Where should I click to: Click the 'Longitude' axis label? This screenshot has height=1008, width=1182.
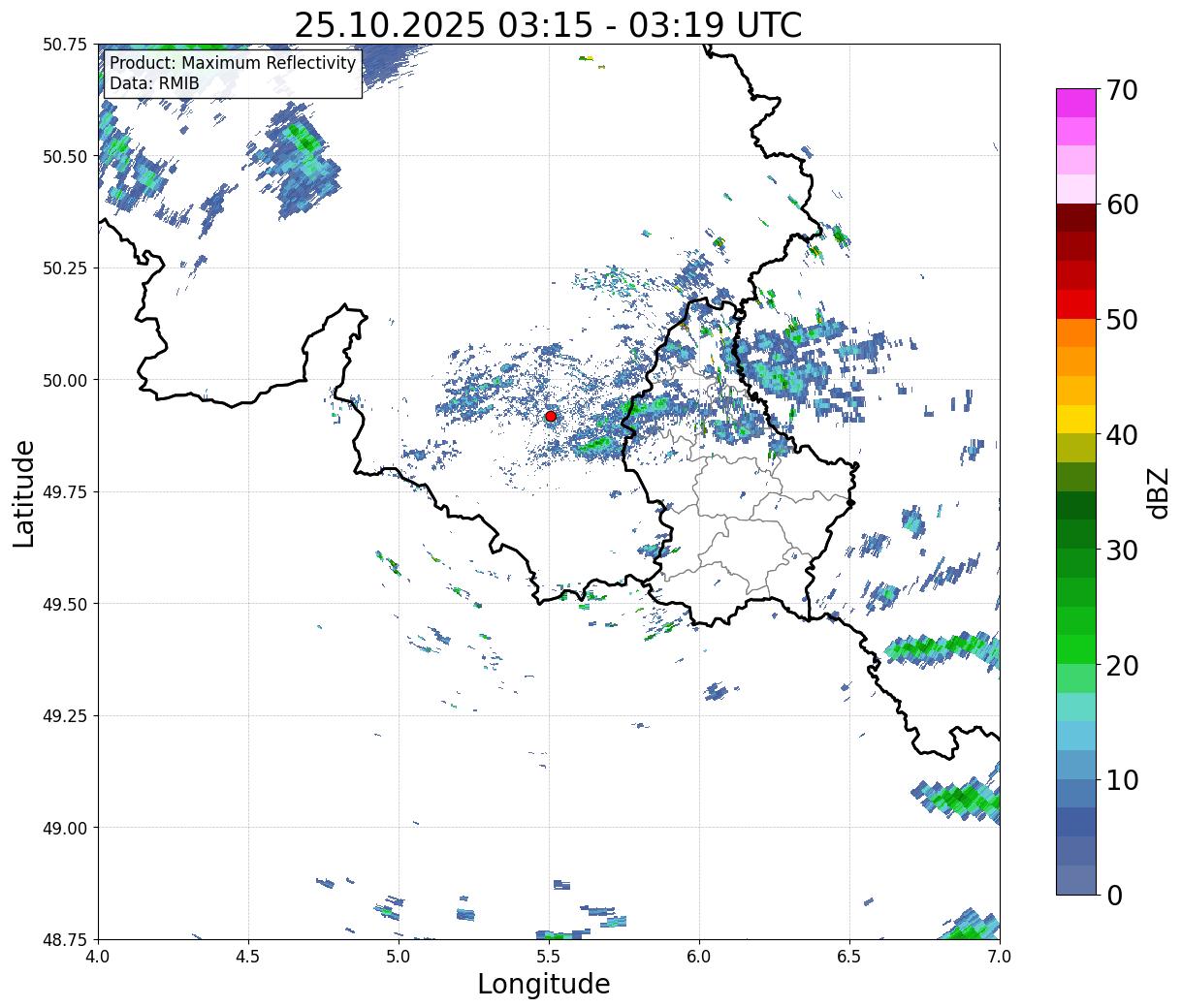[544, 984]
